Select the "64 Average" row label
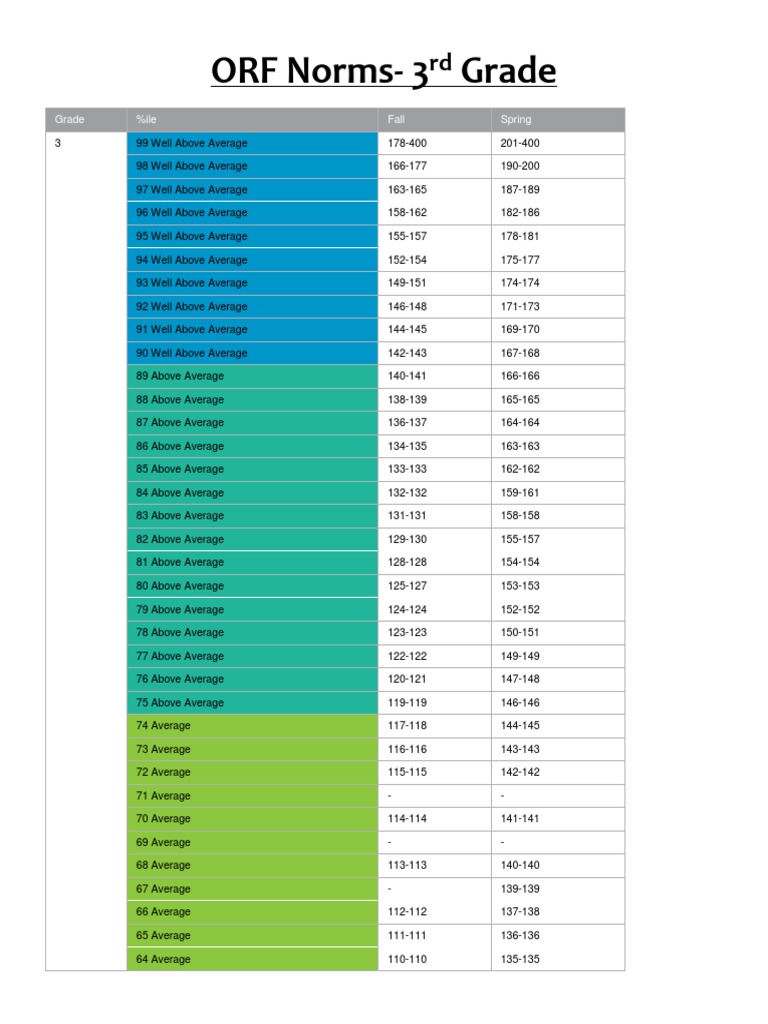768x1024 pixels. (163, 959)
